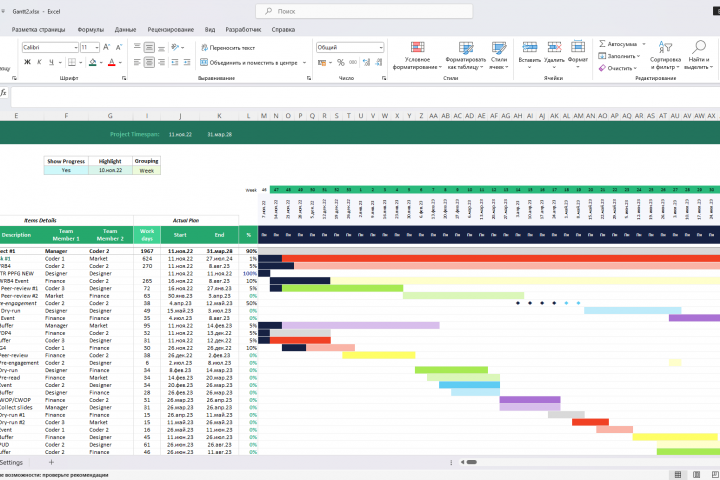720x480 pixels.
Task: Apply percent style format
Action: pyautogui.click(x=341, y=62)
